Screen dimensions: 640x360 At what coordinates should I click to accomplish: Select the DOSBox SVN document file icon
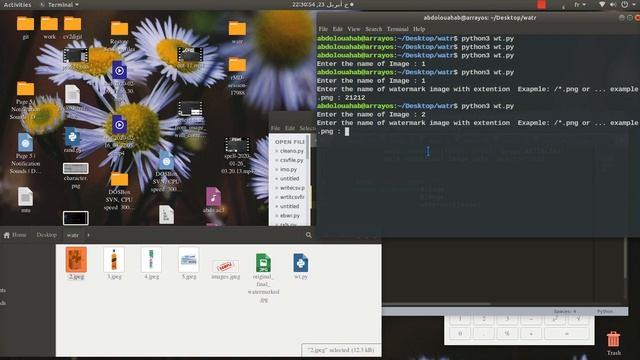[166, 160]
